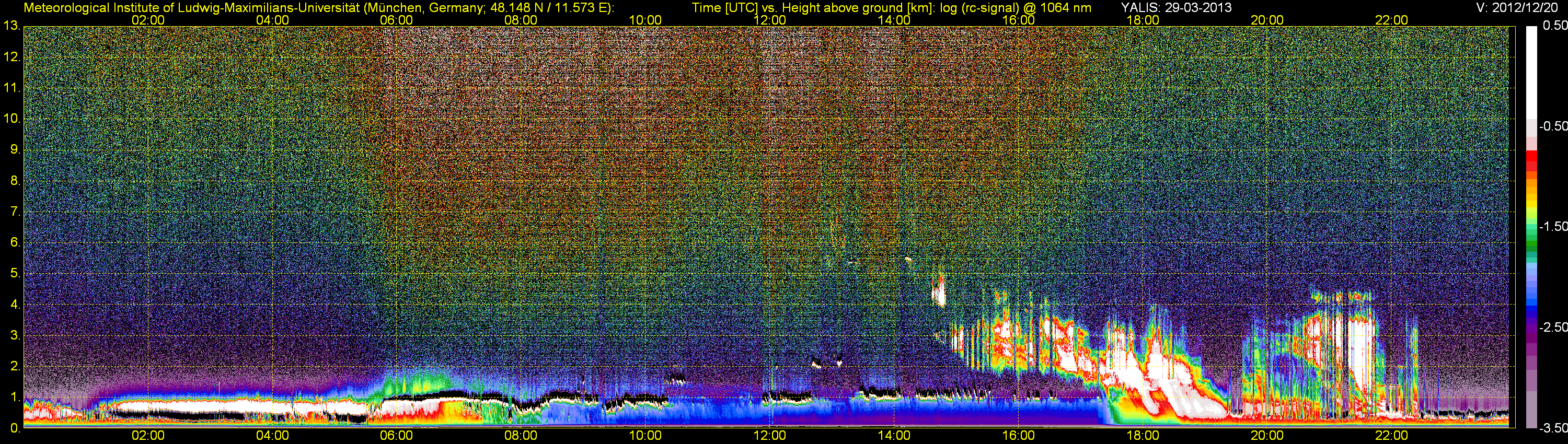Click the -2.50 colorbar scale label
The image size is (1568, 444).
[x=1553, y=326]
